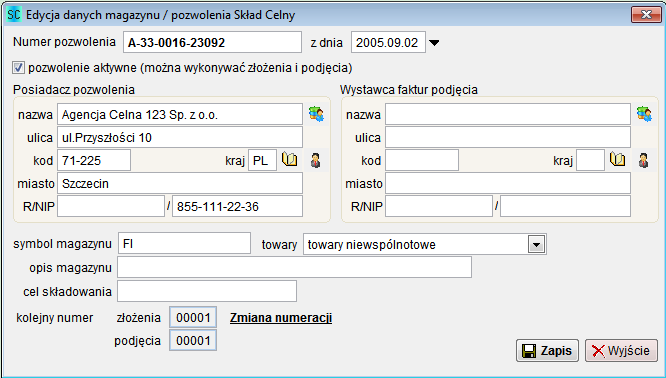
Task: Click symbol magazynu field 'FI'
Action: [x=184, y=243]
